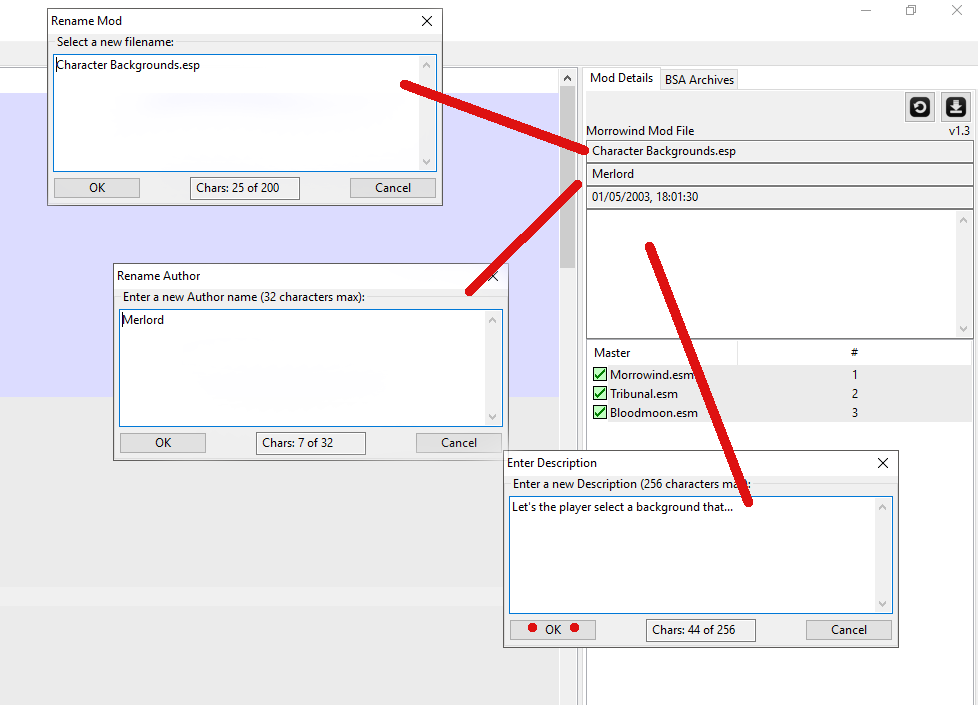Click the Master column header

[x=661, y=353]
